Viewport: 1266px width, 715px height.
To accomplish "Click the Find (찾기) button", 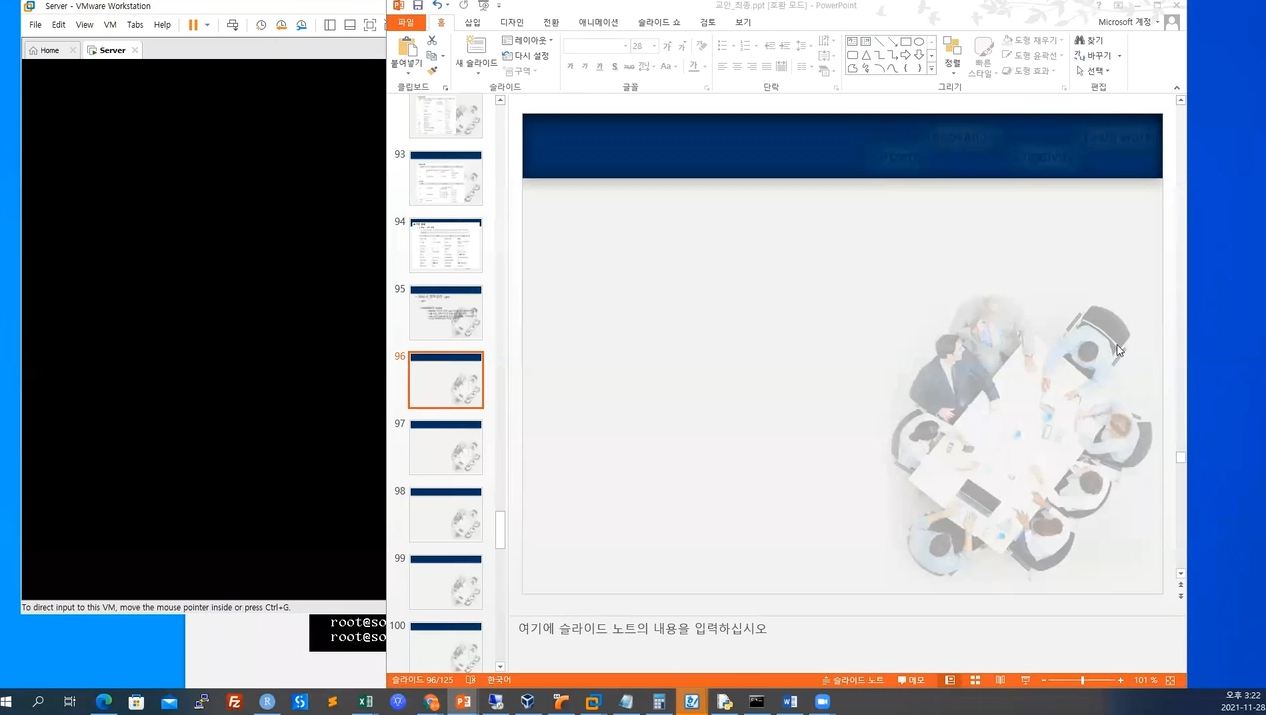I will tap(1089, 40).
